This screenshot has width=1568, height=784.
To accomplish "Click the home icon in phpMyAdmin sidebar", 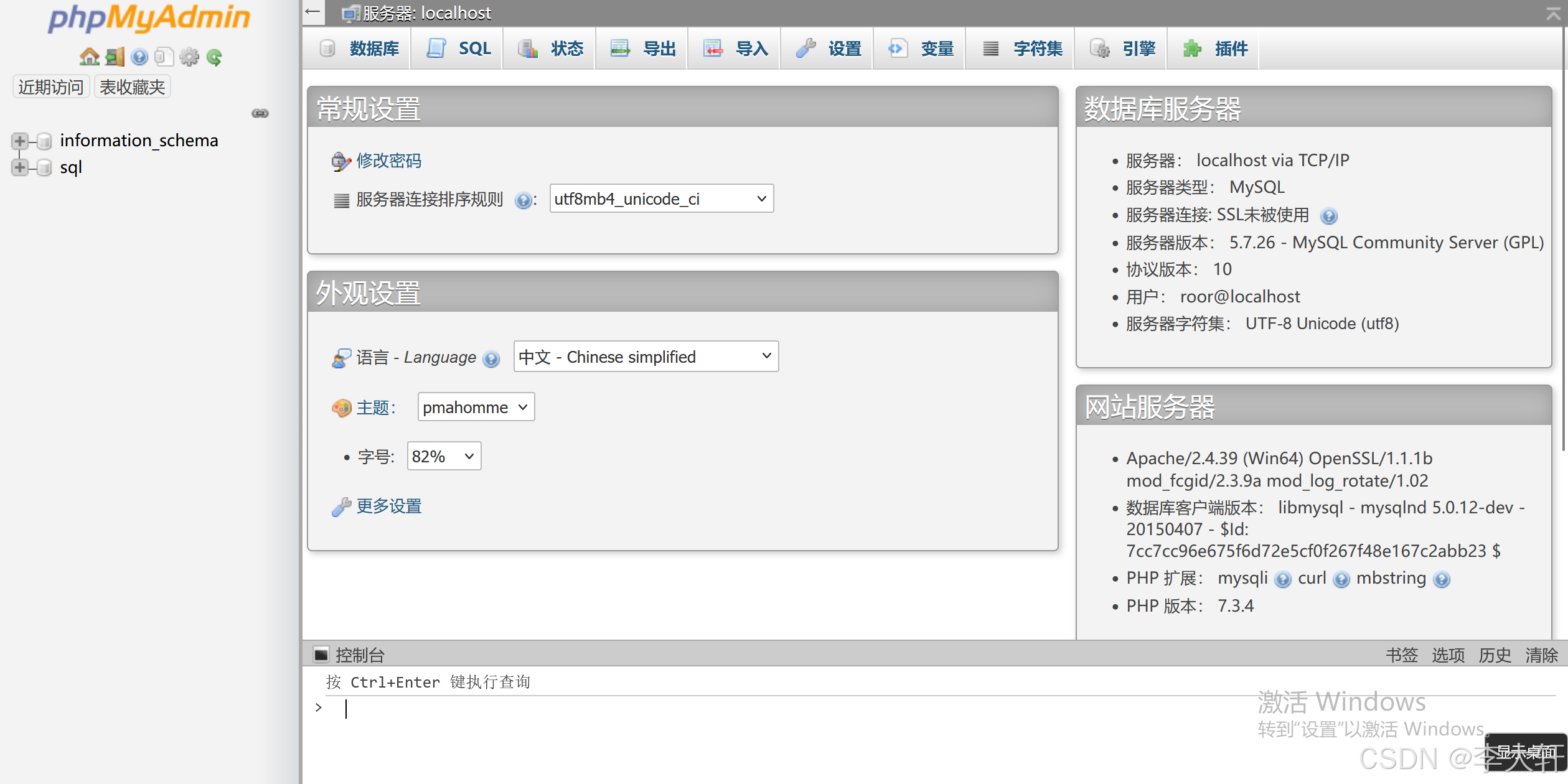I will pos(89,57).
